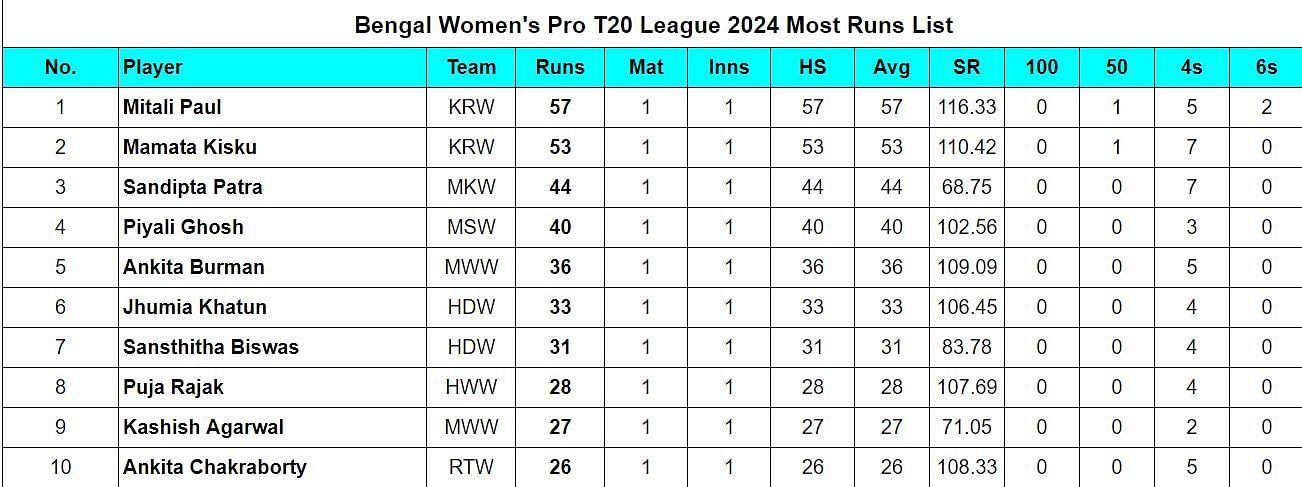
Task: Select the Runs column header
Action: click(560, 67)
